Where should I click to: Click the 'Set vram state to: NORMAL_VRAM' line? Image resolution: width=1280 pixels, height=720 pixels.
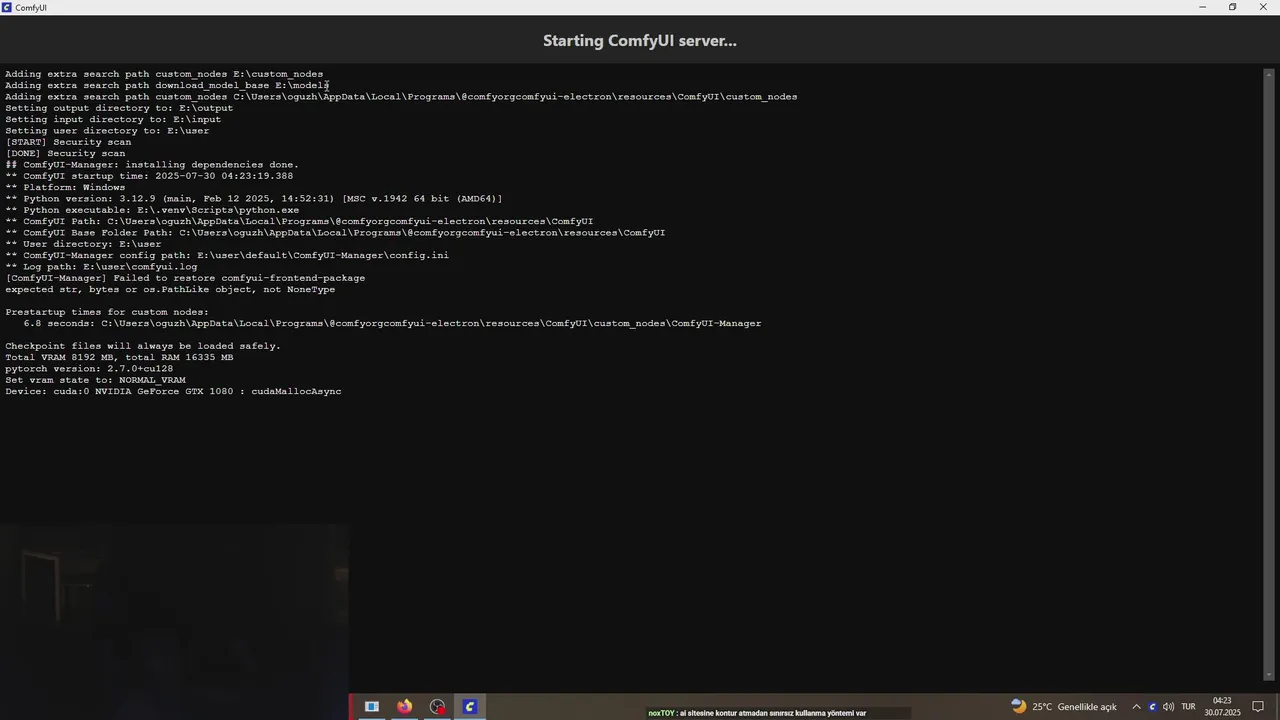click(x=95, y=380)
